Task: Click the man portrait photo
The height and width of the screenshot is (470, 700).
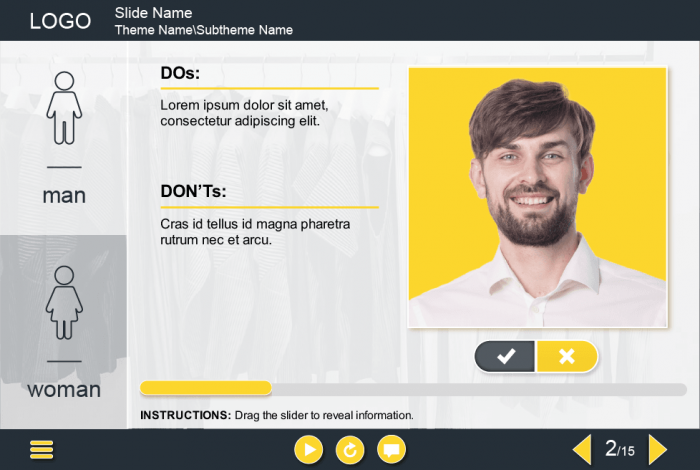Action: tap(538, 197)
